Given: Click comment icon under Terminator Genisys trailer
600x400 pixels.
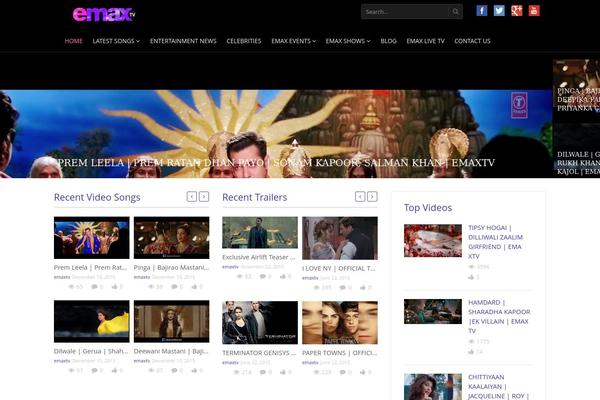Looking at the screenshot, I should [262, 372].
